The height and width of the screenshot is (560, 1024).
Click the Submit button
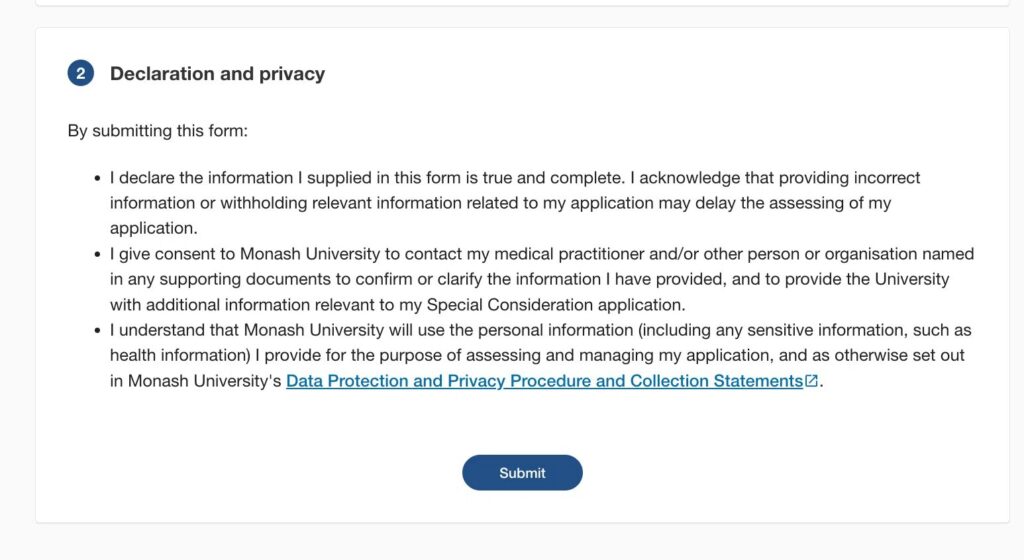tap(522, 473)
